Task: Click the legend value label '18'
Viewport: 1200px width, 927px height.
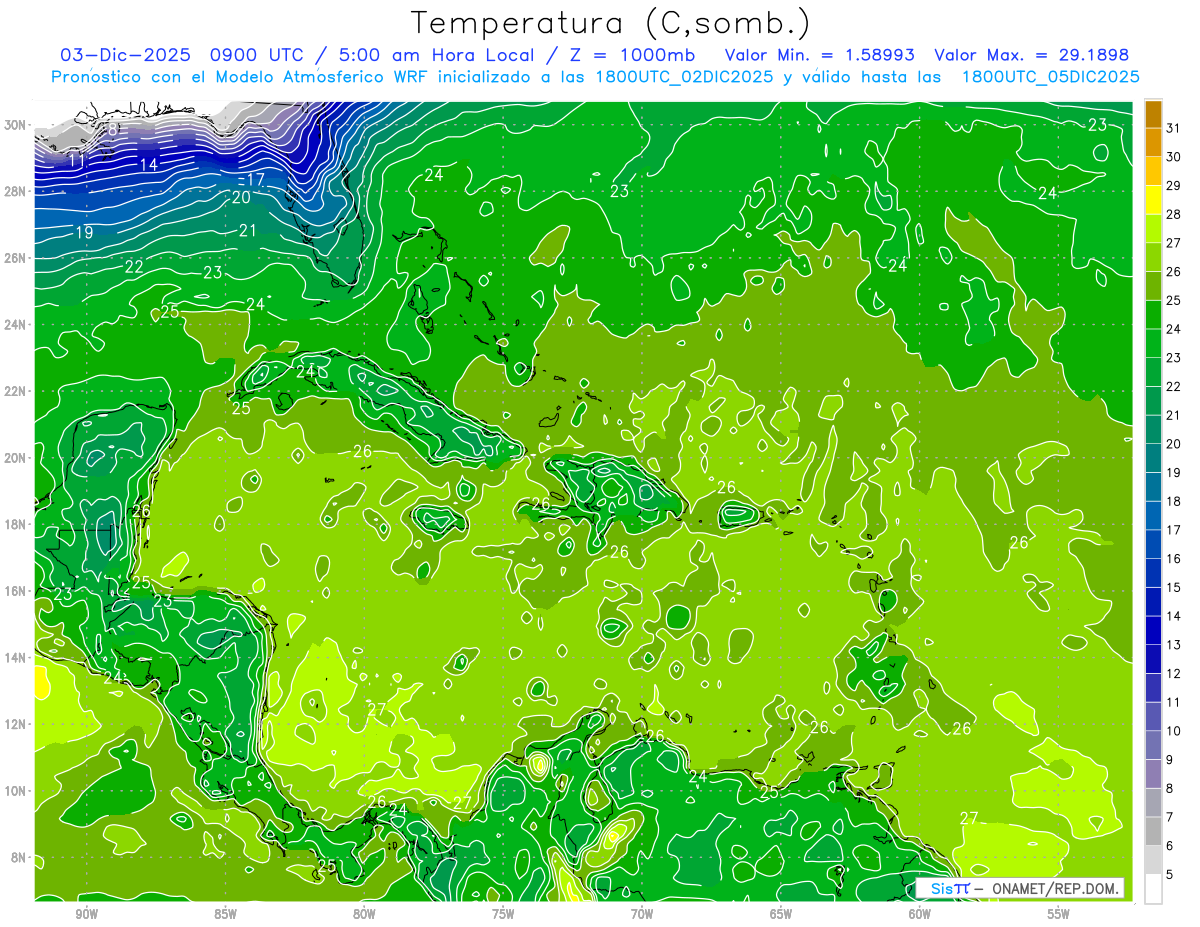Action: point(1174,502)
